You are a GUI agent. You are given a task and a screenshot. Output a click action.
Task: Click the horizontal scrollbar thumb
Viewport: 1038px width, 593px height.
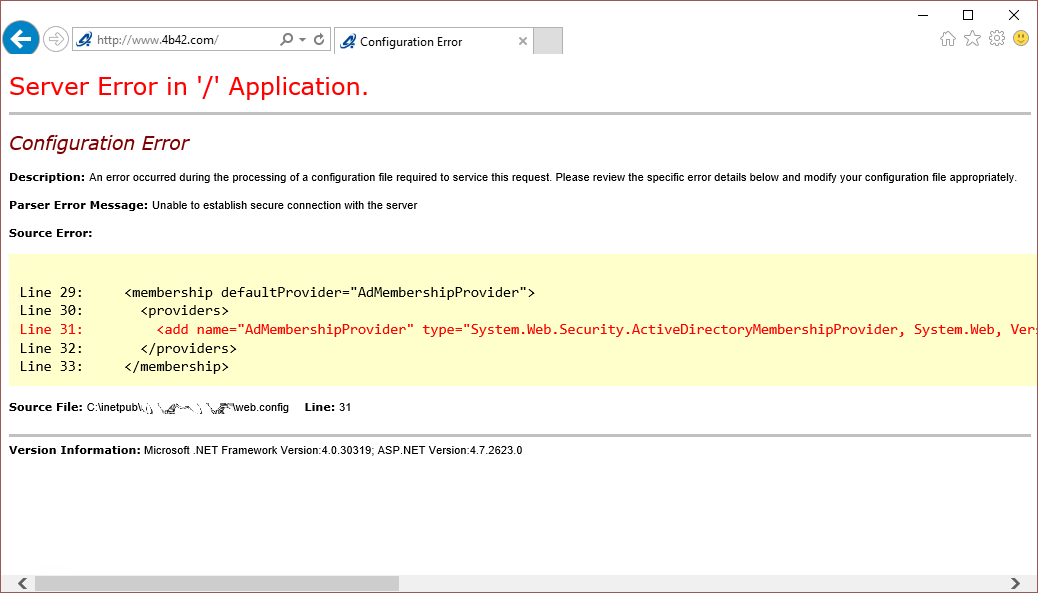pos(217,583)
